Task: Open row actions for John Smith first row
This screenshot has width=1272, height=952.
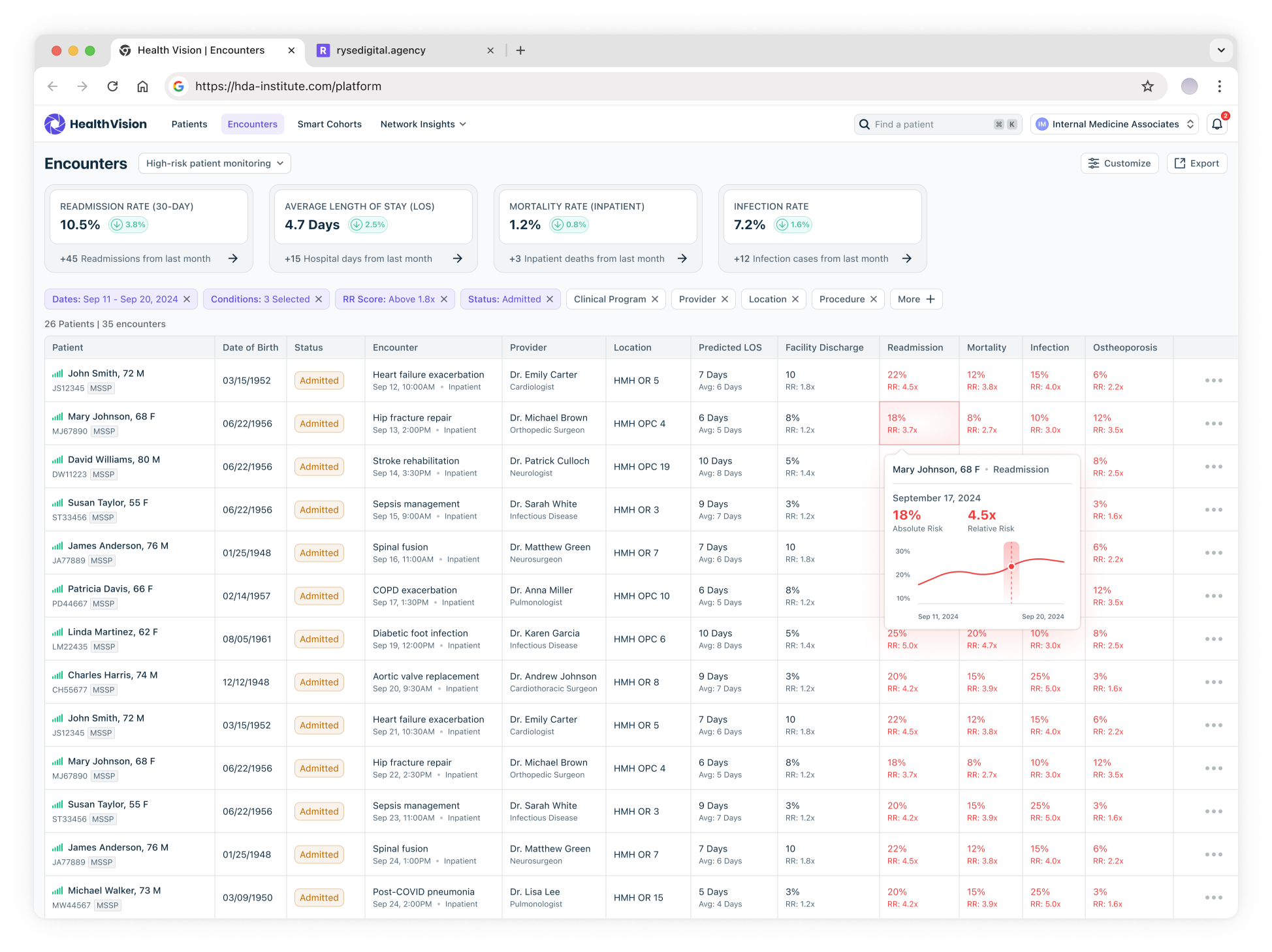Action: pyautogui.click(x=1213, y=381)
